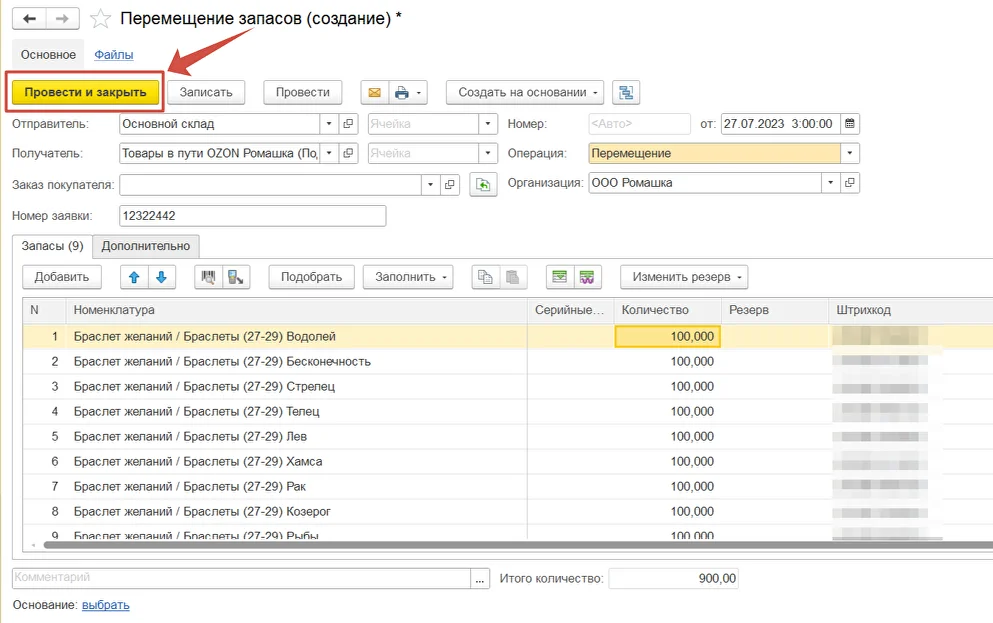Image resolution: width=993 pixels, height=623 pixels.
Task: Click the back navigation arrow
Action: point(29,19)
